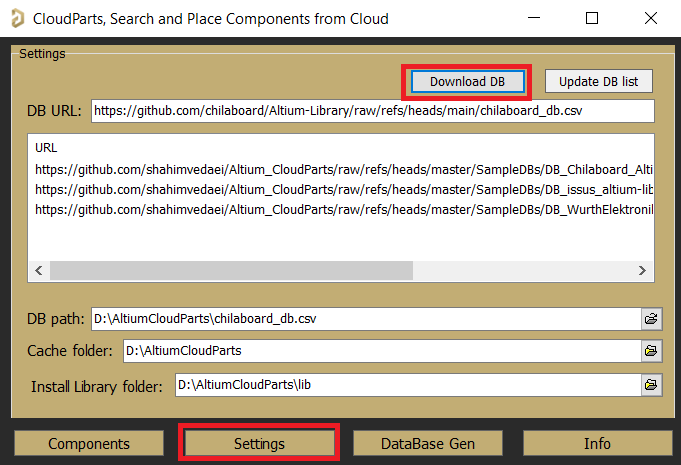
Task: Focus the DB path input field
Action: coord(366,319)
